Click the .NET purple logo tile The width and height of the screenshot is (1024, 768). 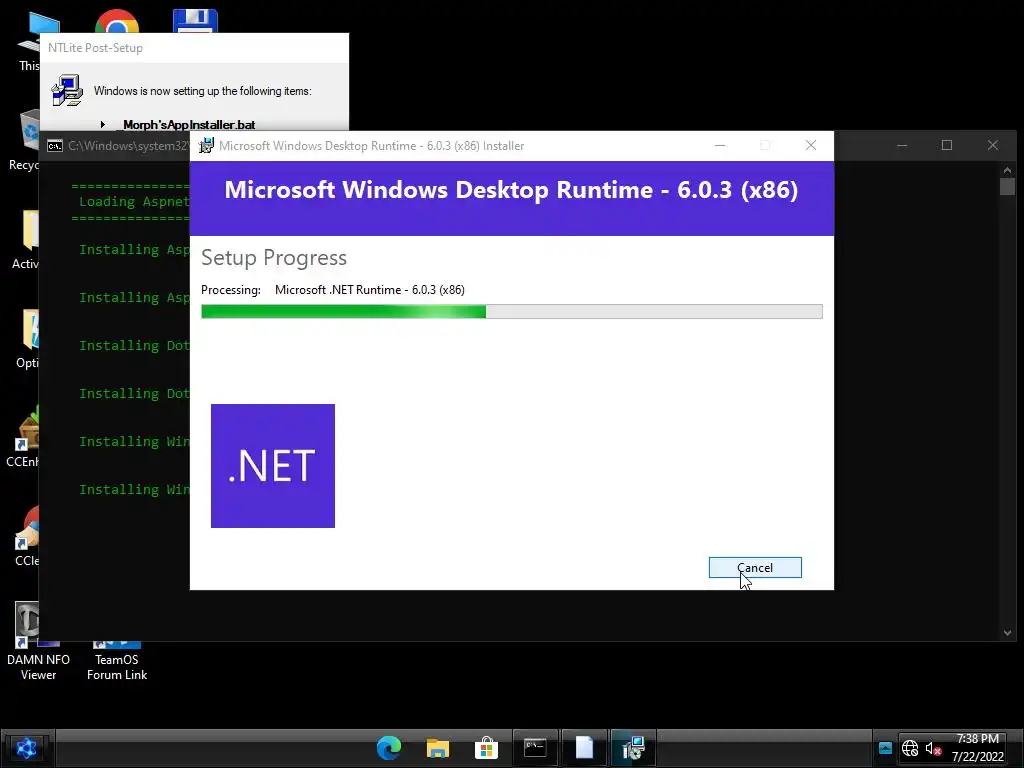tap(273, 466)
